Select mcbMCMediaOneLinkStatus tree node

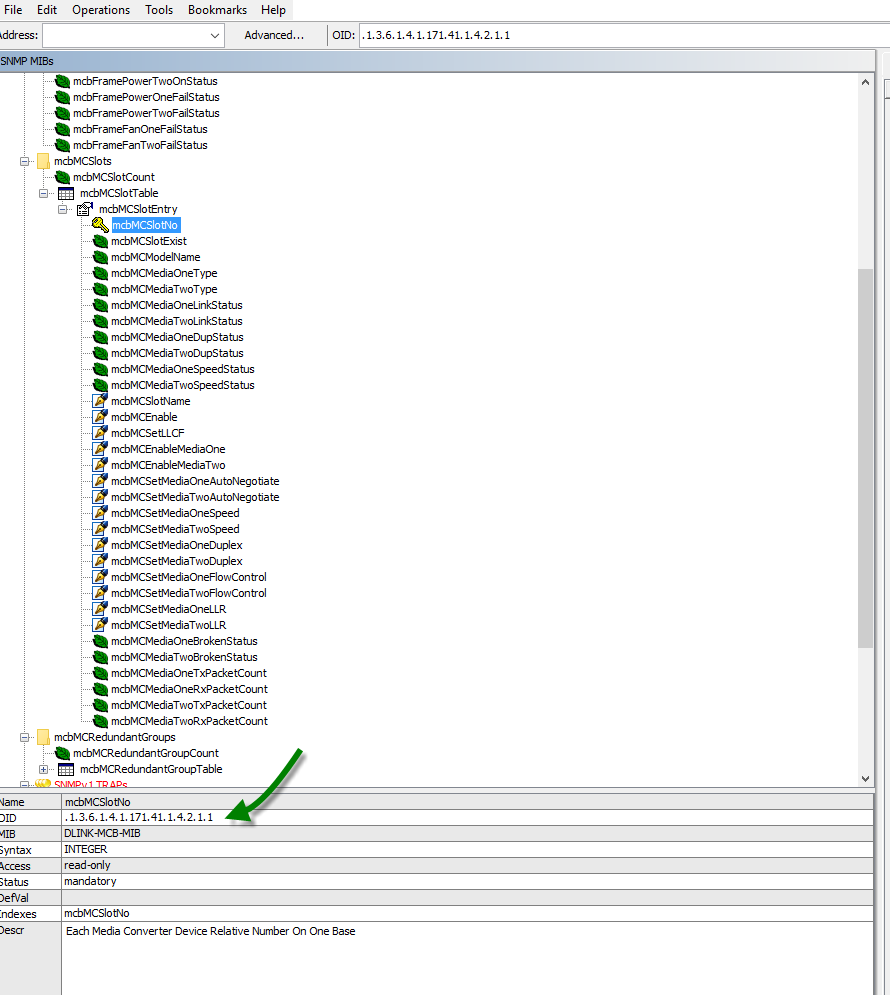point(176,305)
